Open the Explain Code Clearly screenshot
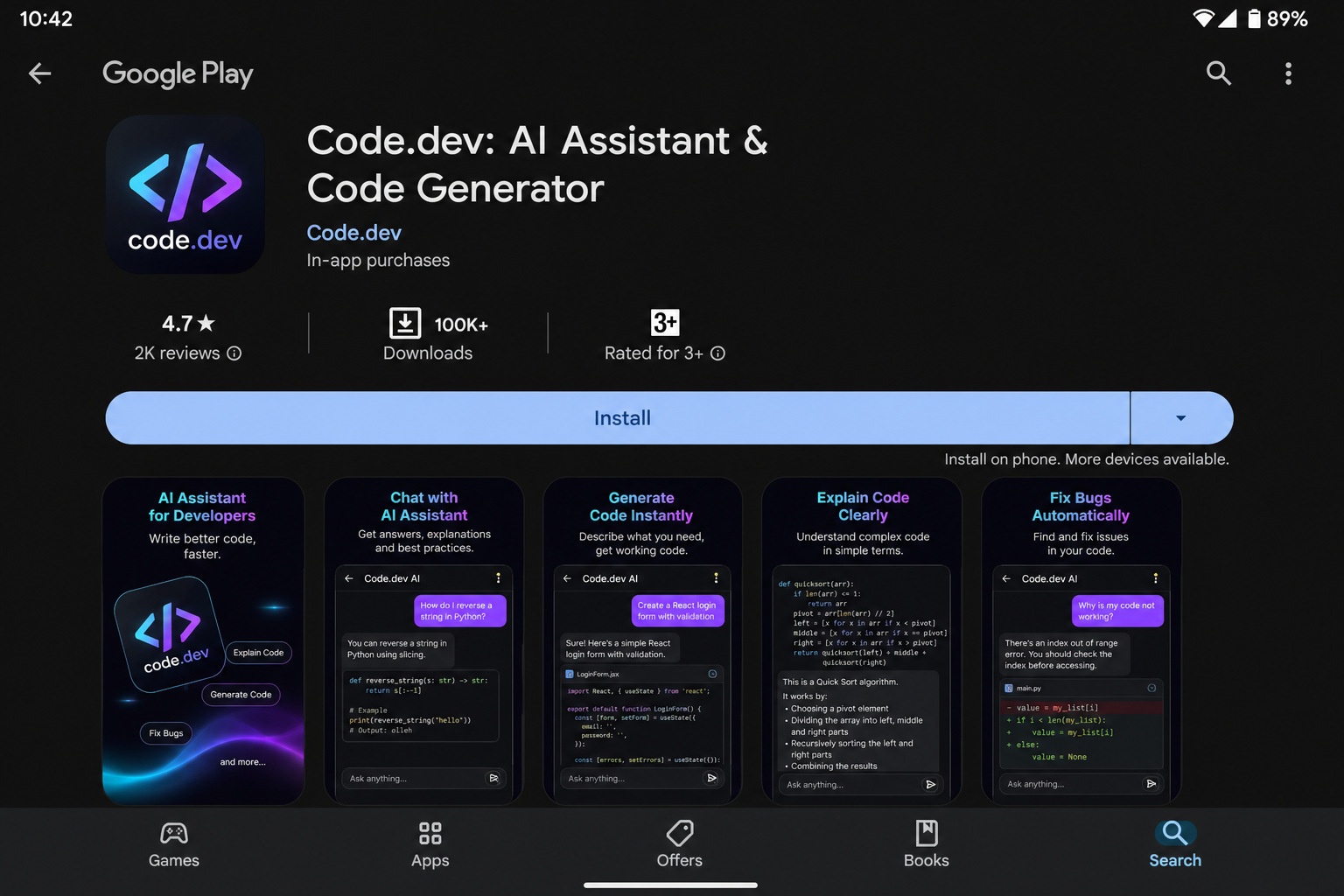 [x=863, y=640]
